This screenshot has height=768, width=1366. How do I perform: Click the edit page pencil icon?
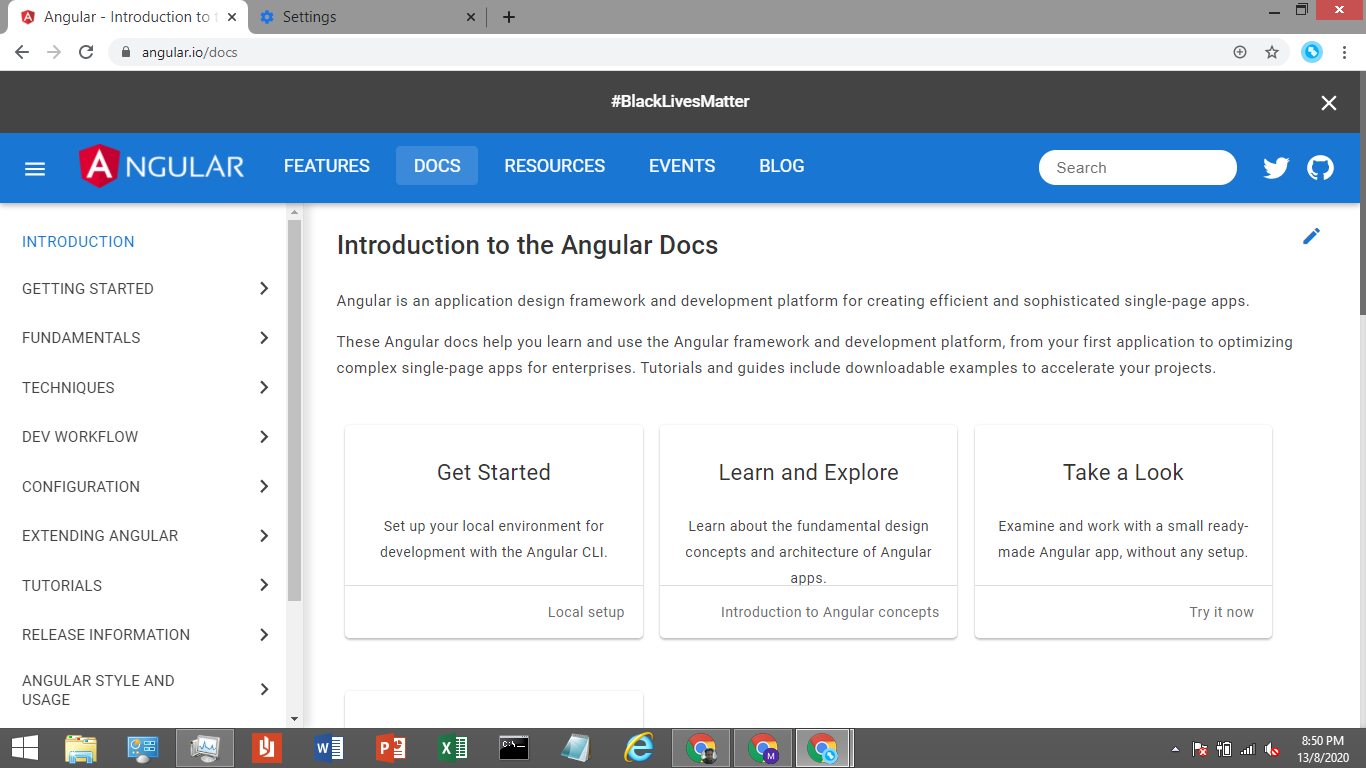pyautogui.click(x=1312, y=236)
